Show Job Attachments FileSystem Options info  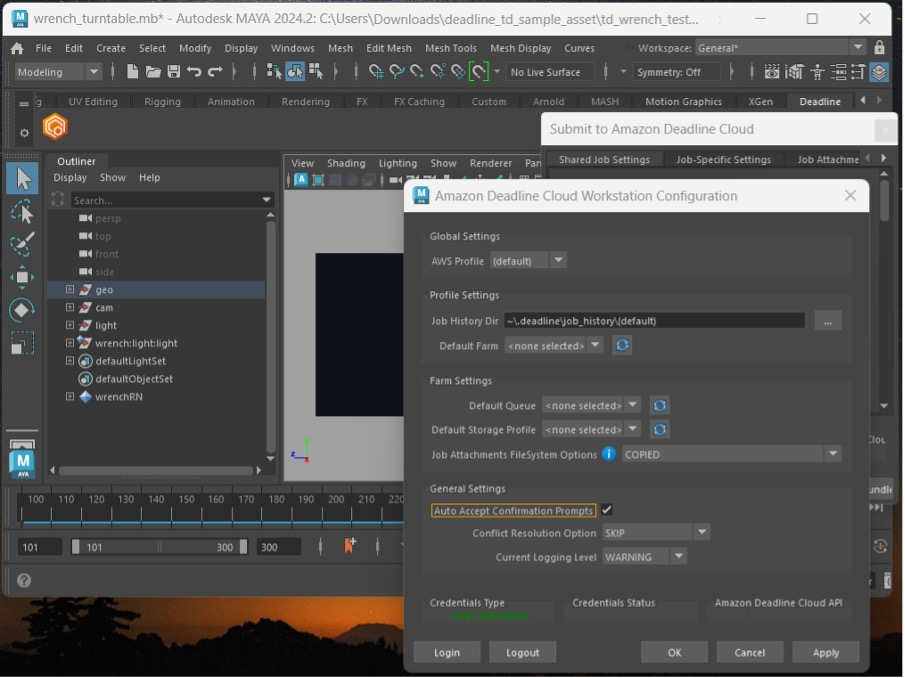(x=608, y=454)
